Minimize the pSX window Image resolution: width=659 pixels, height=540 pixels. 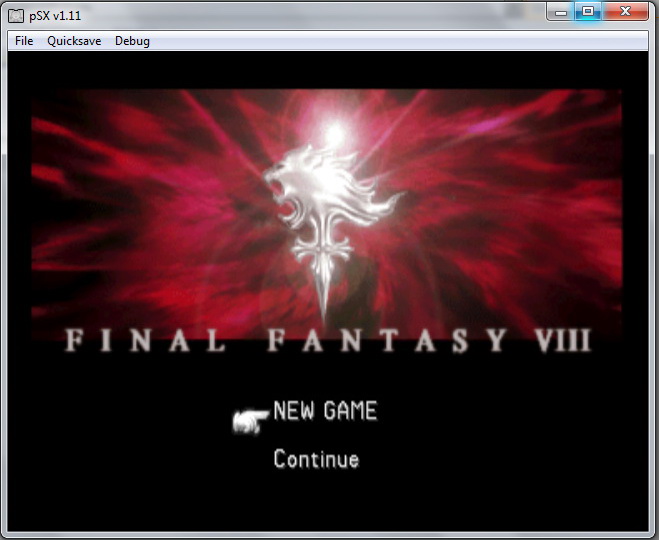pyautogui.click(x=561, y=12)
